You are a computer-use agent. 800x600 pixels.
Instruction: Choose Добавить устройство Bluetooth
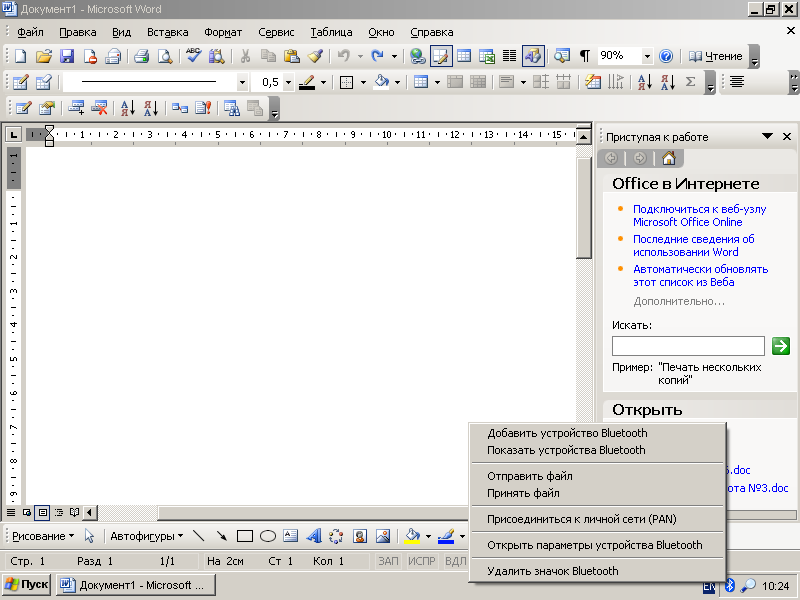tap(597, 433)
